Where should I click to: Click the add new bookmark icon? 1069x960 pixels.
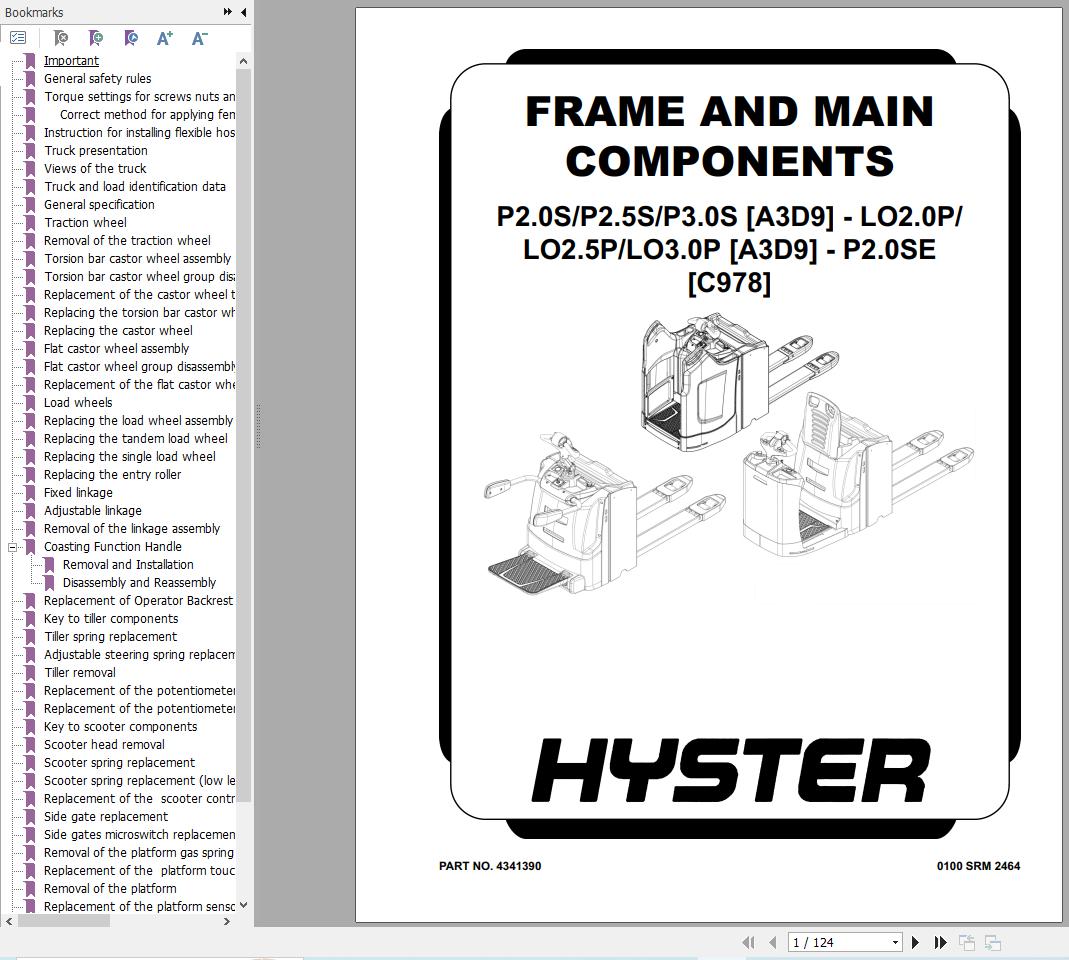tap(96, 38)
